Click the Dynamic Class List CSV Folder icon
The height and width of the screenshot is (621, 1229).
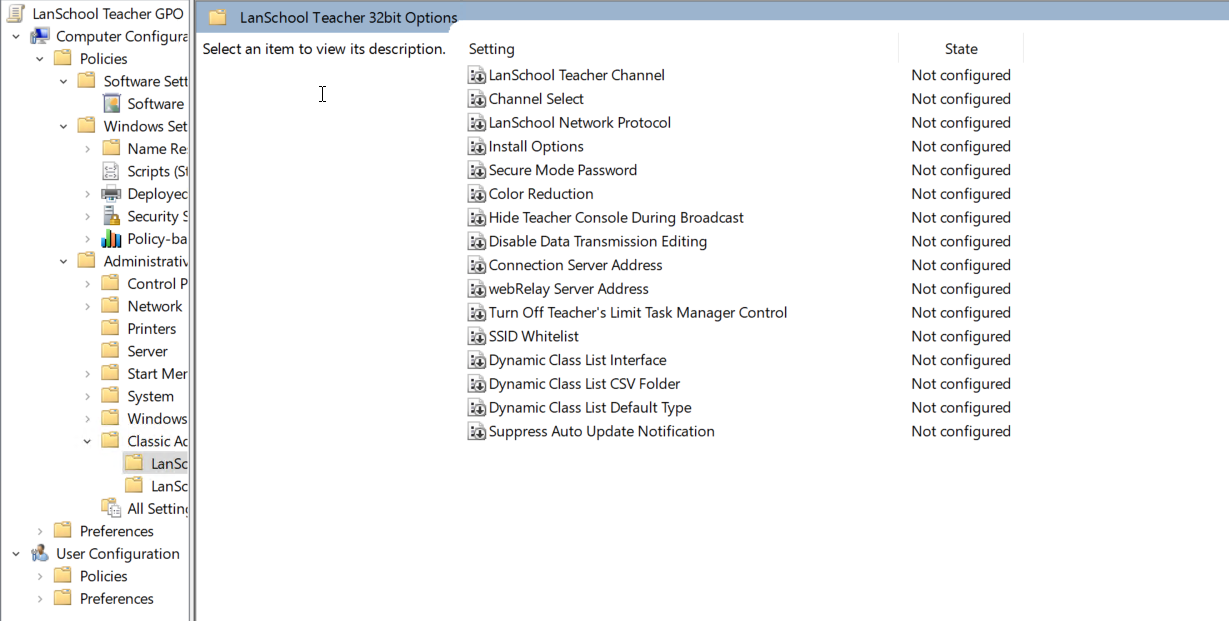[477, 384]
